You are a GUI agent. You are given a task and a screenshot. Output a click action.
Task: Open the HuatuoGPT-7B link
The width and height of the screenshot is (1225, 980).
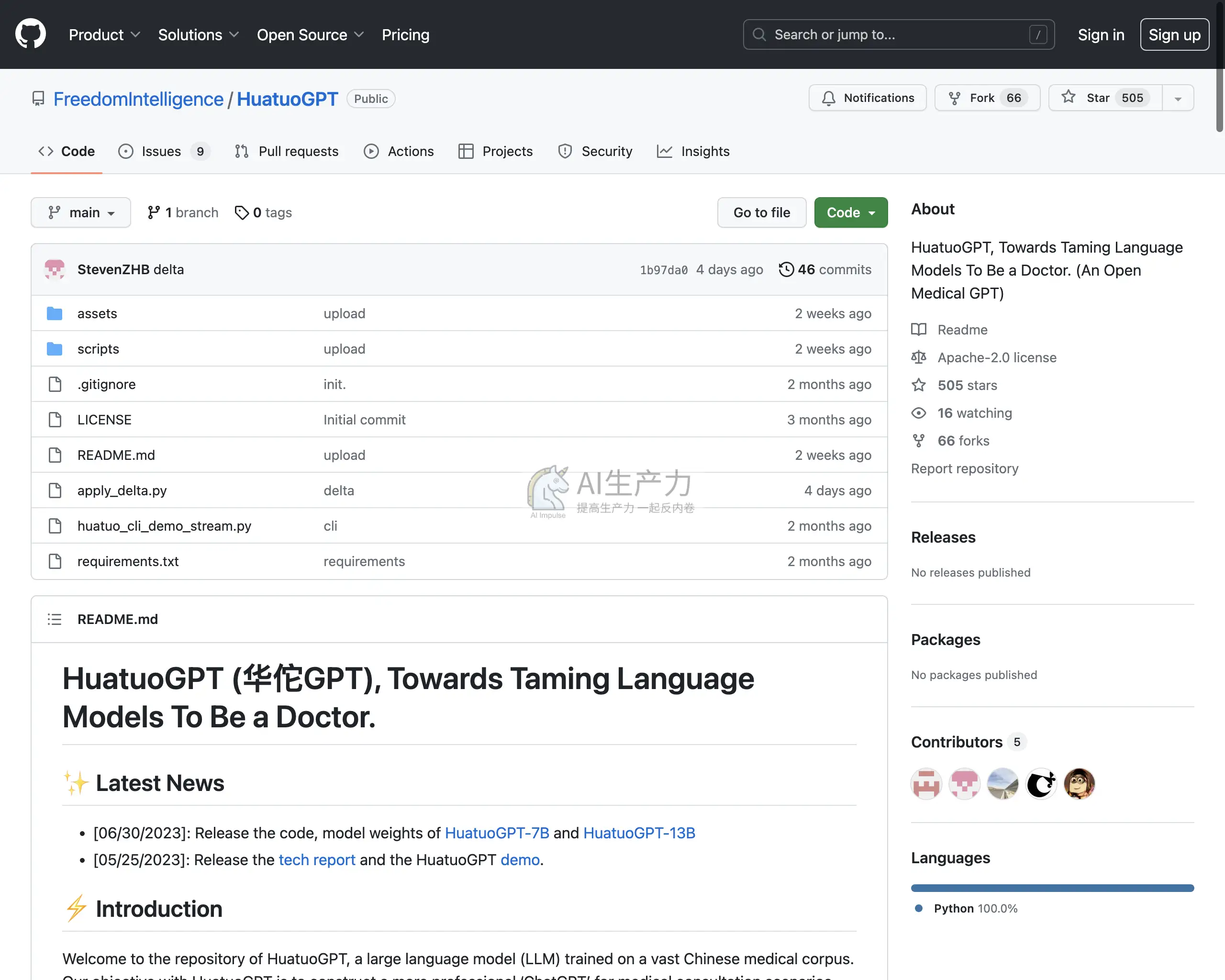497,833
